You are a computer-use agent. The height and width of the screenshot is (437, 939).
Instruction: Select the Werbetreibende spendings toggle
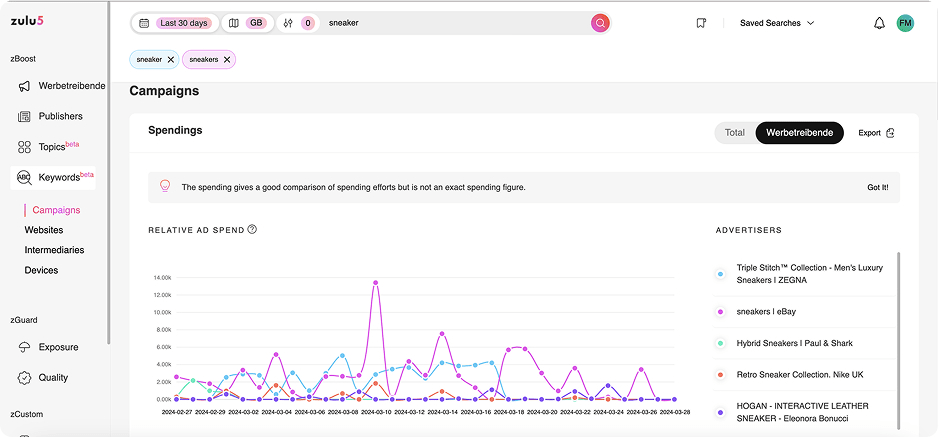[x=799, y=133]
